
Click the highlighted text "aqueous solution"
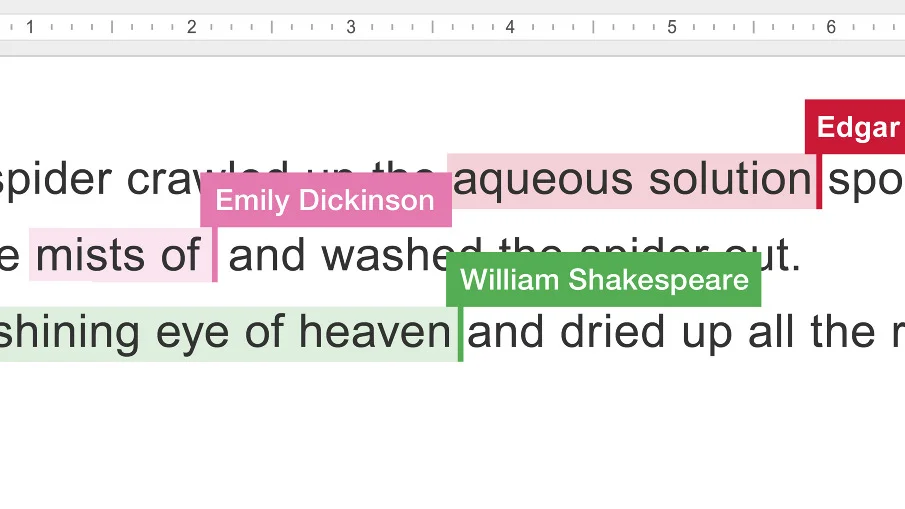click(x=632, y=180)
